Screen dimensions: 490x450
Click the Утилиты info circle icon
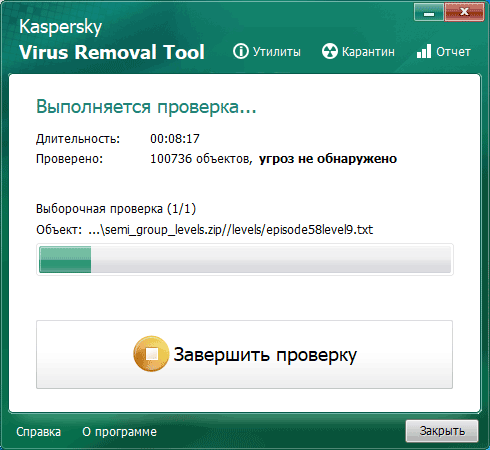[x=241, y=51]
